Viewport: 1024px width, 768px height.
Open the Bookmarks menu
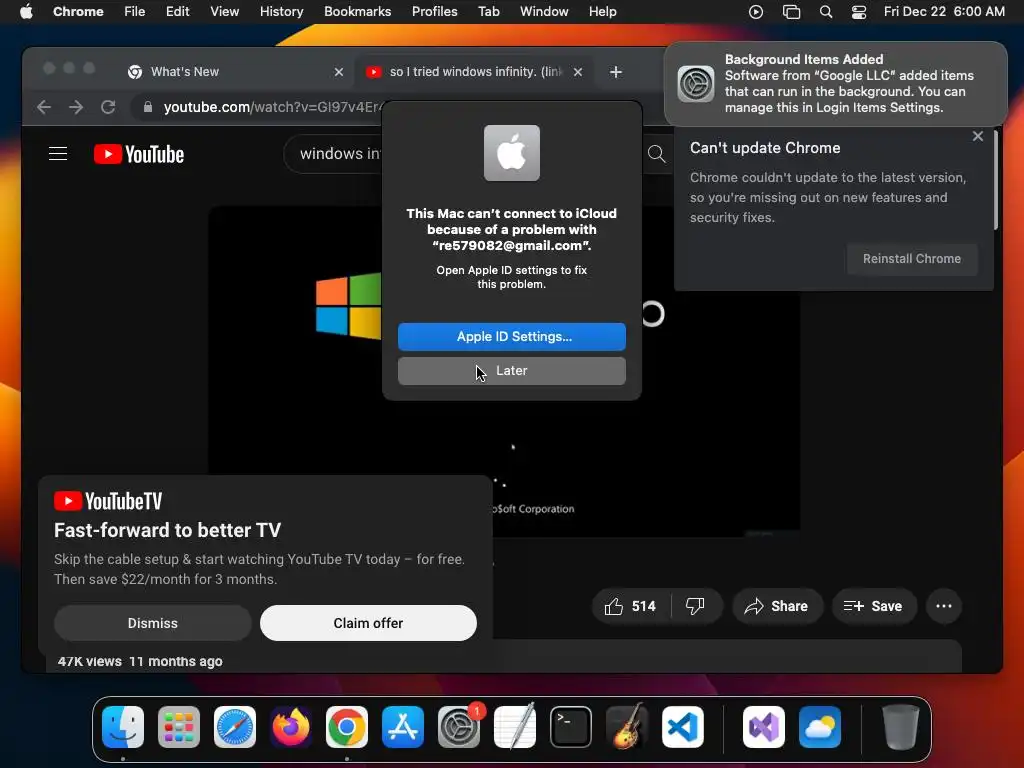(x=357, y=12)
